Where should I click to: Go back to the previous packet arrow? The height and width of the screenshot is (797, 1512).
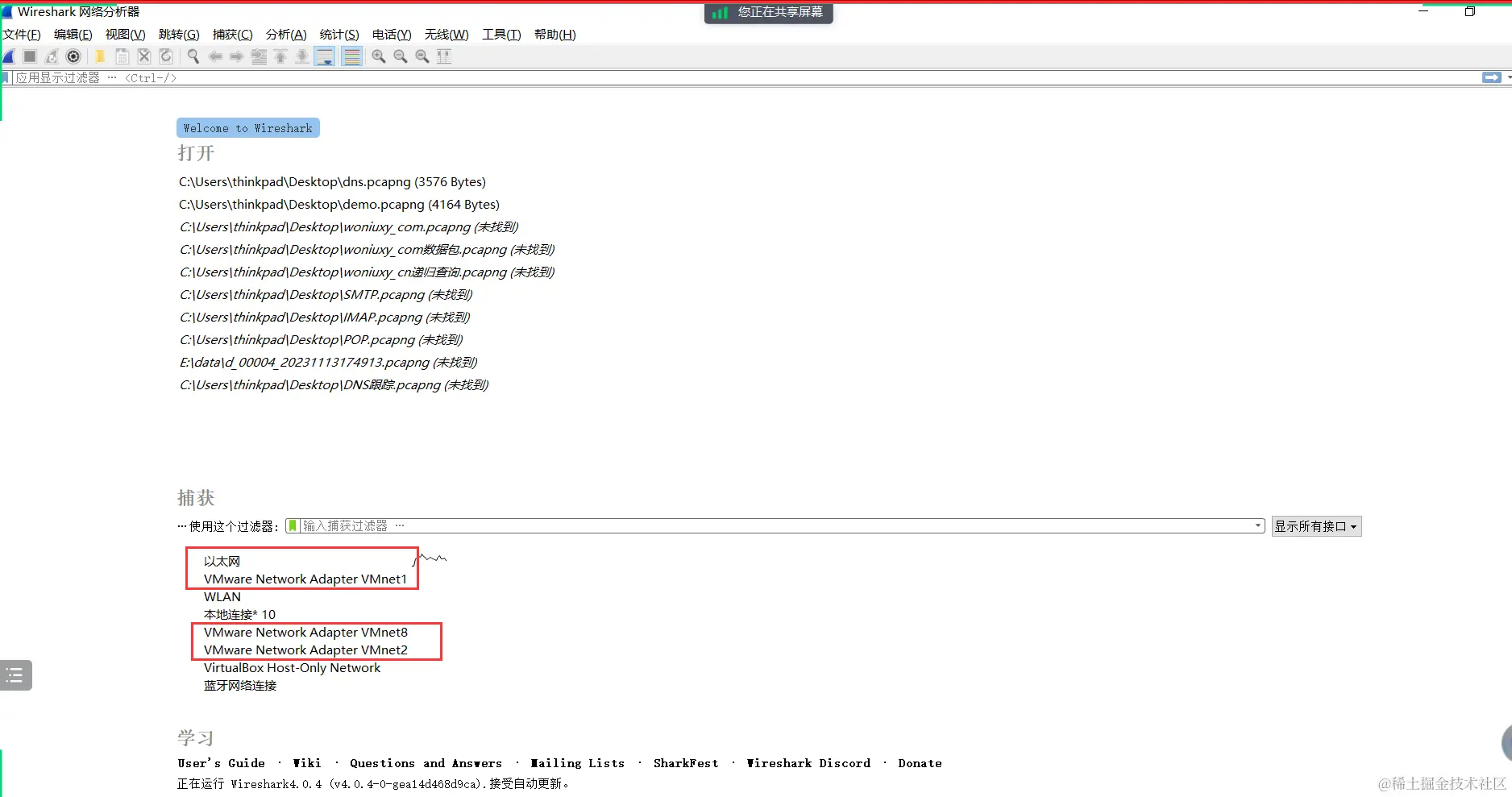coord(215,56)
